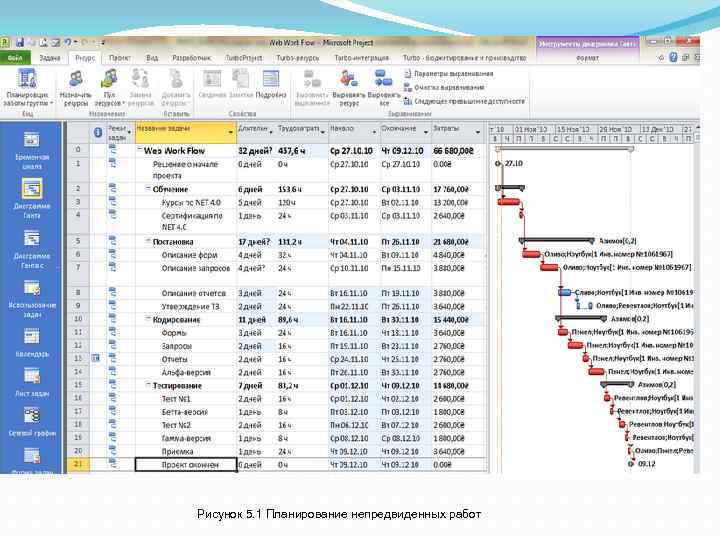Click the info indicator column header icon
The height and width of the screenshot is (540, 720).
coord(97,132)
